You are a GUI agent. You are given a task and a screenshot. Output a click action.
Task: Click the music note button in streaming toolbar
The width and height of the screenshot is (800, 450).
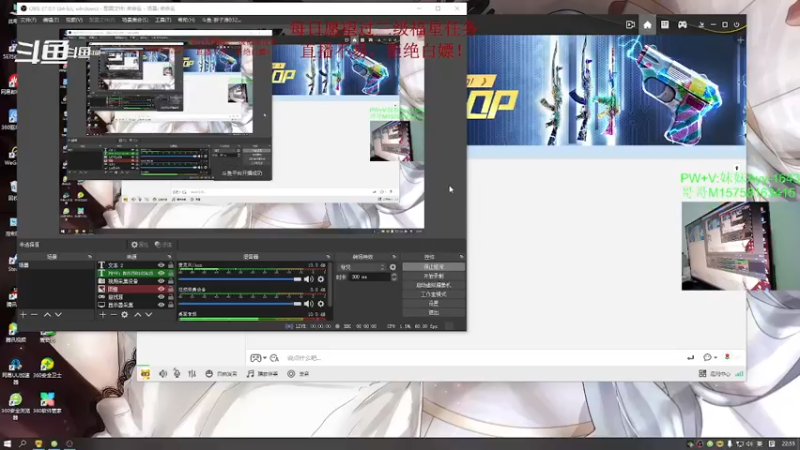tap(262, 374)
